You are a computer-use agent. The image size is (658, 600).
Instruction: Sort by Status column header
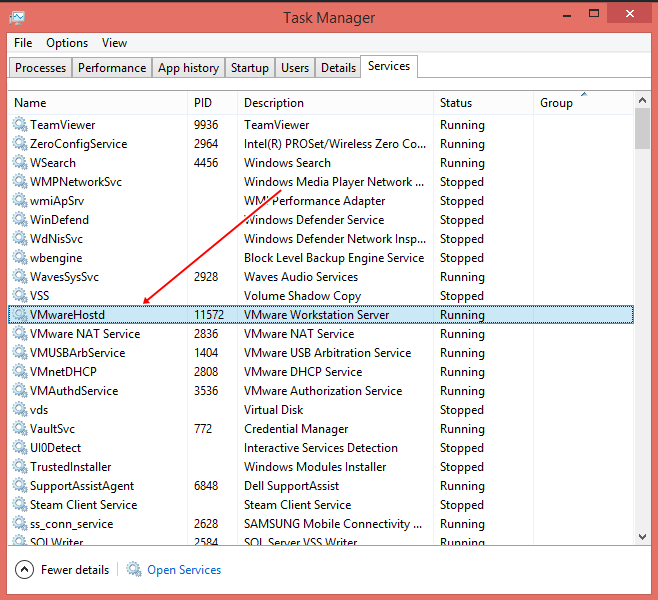click(483, 103)
